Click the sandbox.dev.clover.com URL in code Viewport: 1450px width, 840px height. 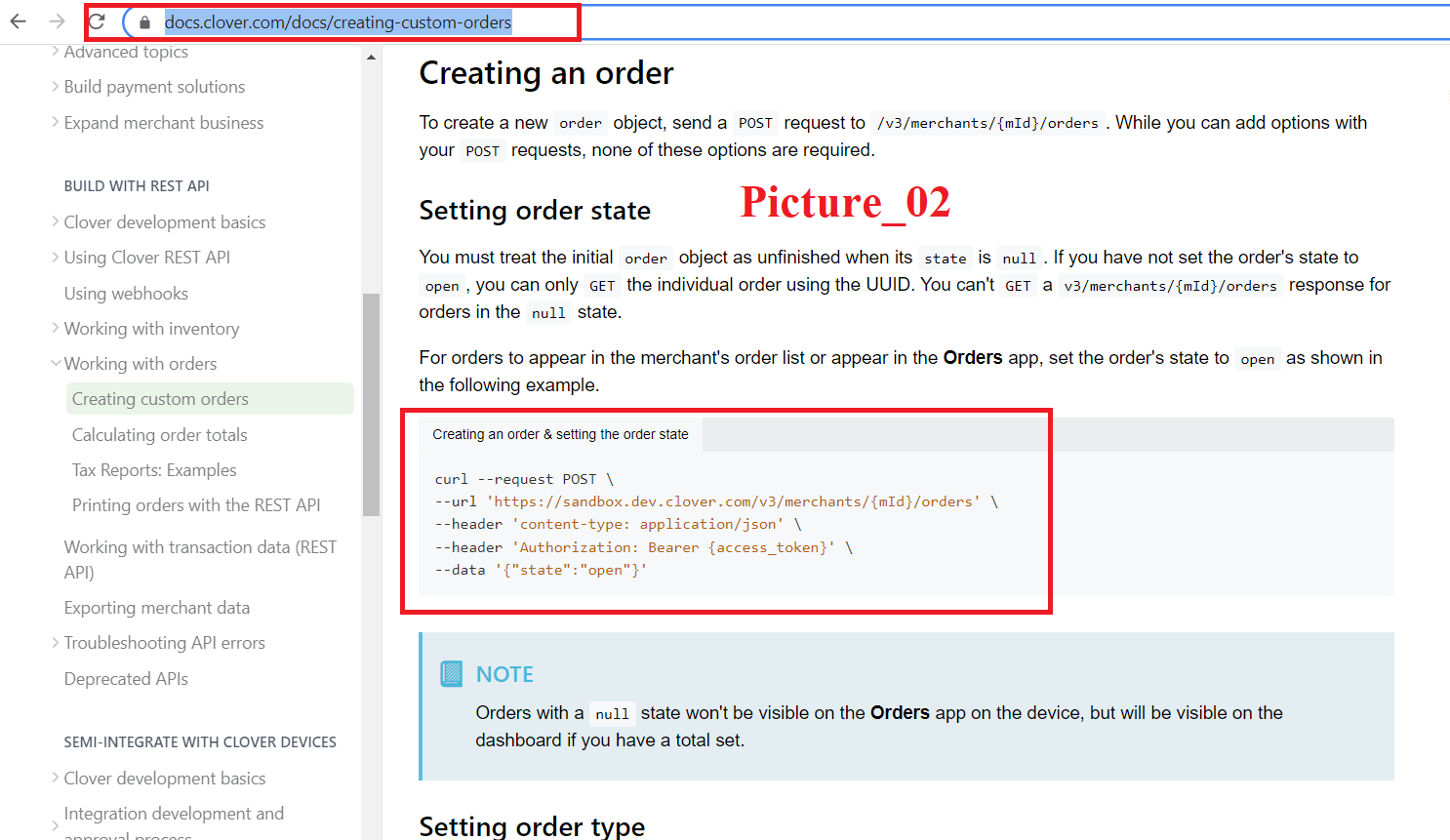[734, 501]
